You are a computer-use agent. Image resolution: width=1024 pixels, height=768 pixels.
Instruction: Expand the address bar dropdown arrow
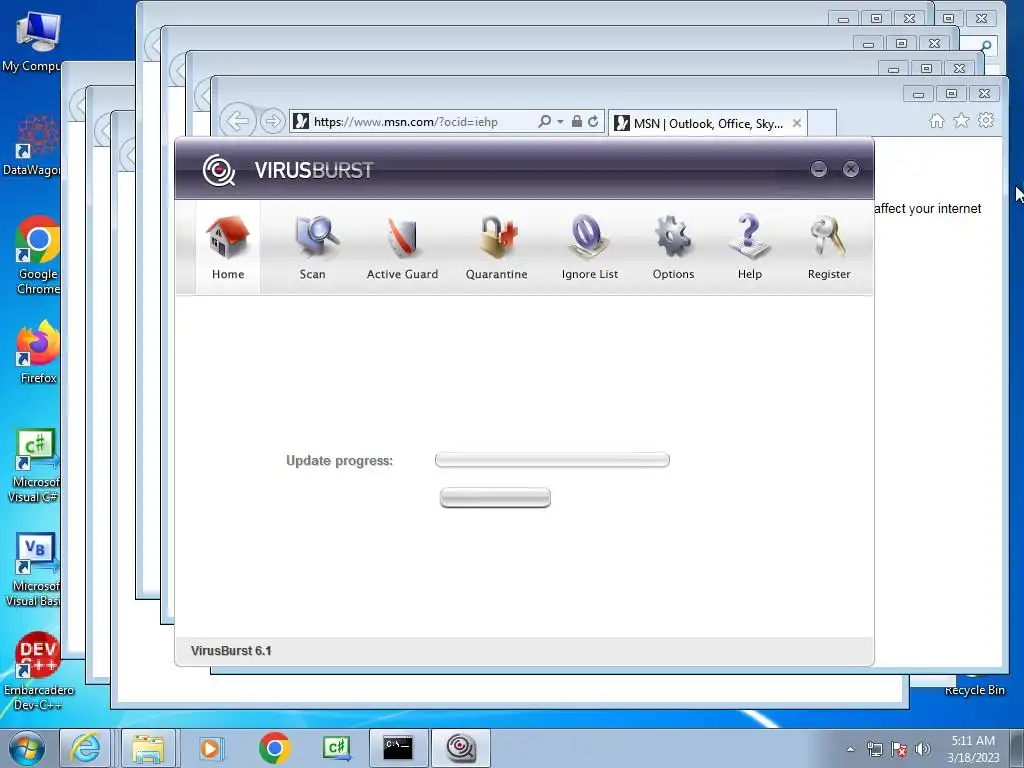pos(560,121)
